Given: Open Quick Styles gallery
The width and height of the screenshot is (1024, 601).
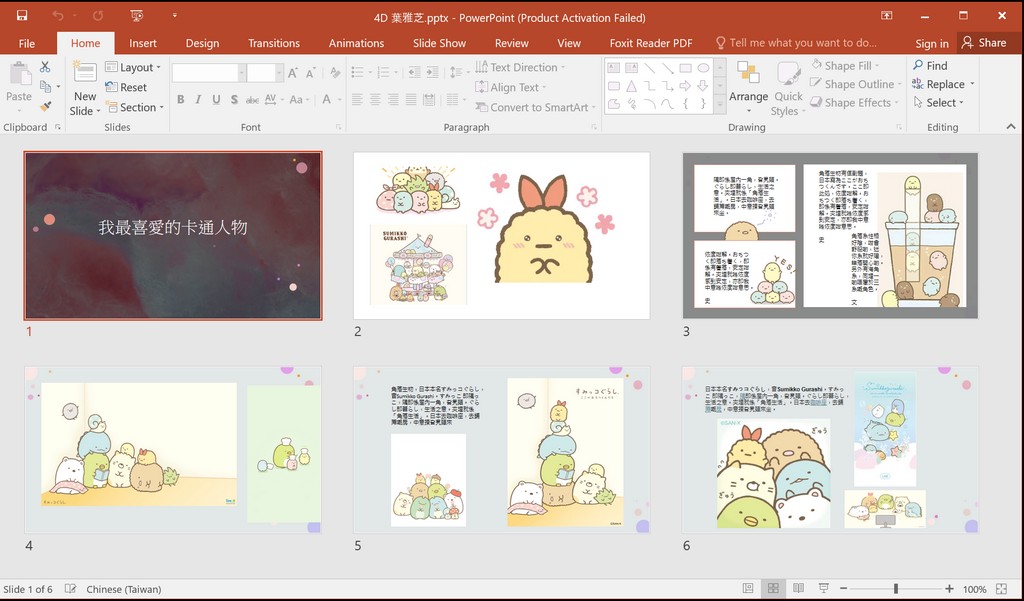Looking at the screenshot, I should [x=788, y=89].
